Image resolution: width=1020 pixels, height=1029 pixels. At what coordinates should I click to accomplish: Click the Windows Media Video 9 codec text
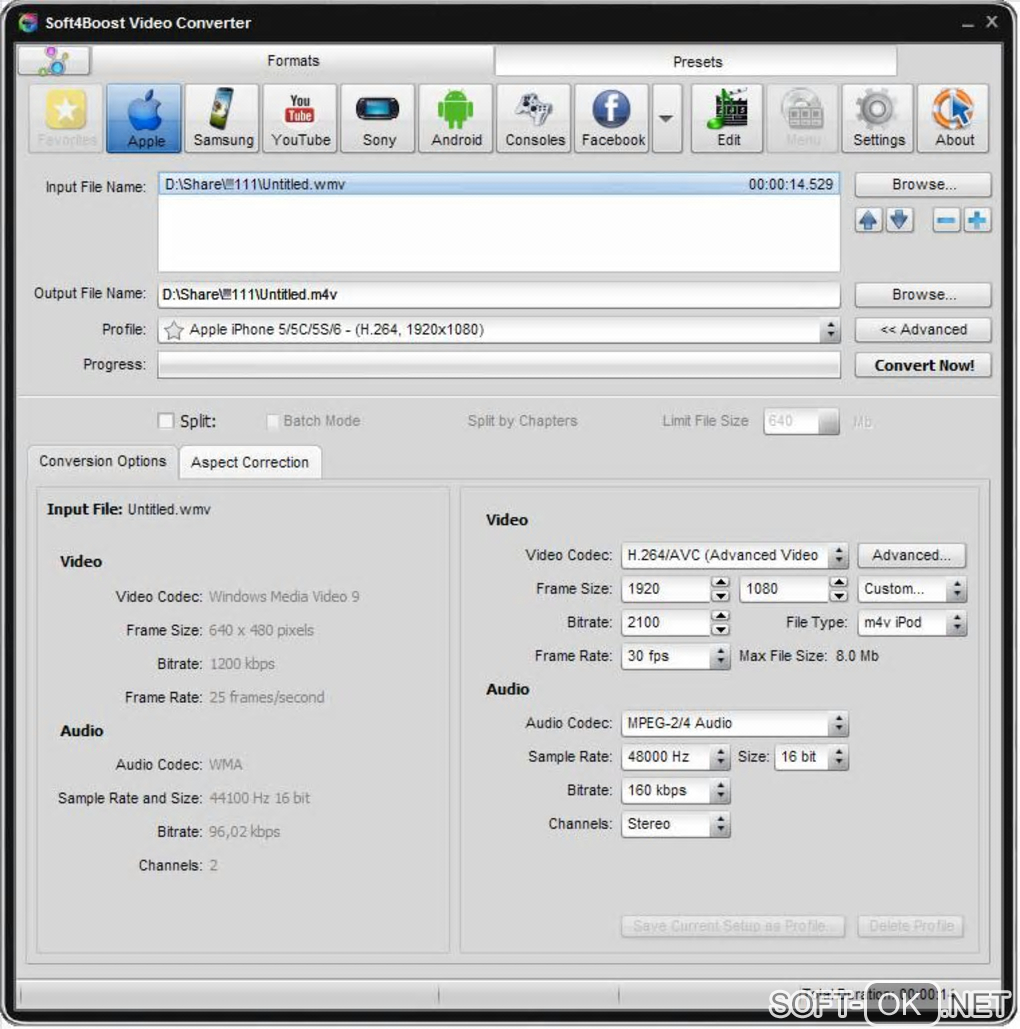[284, 597]
